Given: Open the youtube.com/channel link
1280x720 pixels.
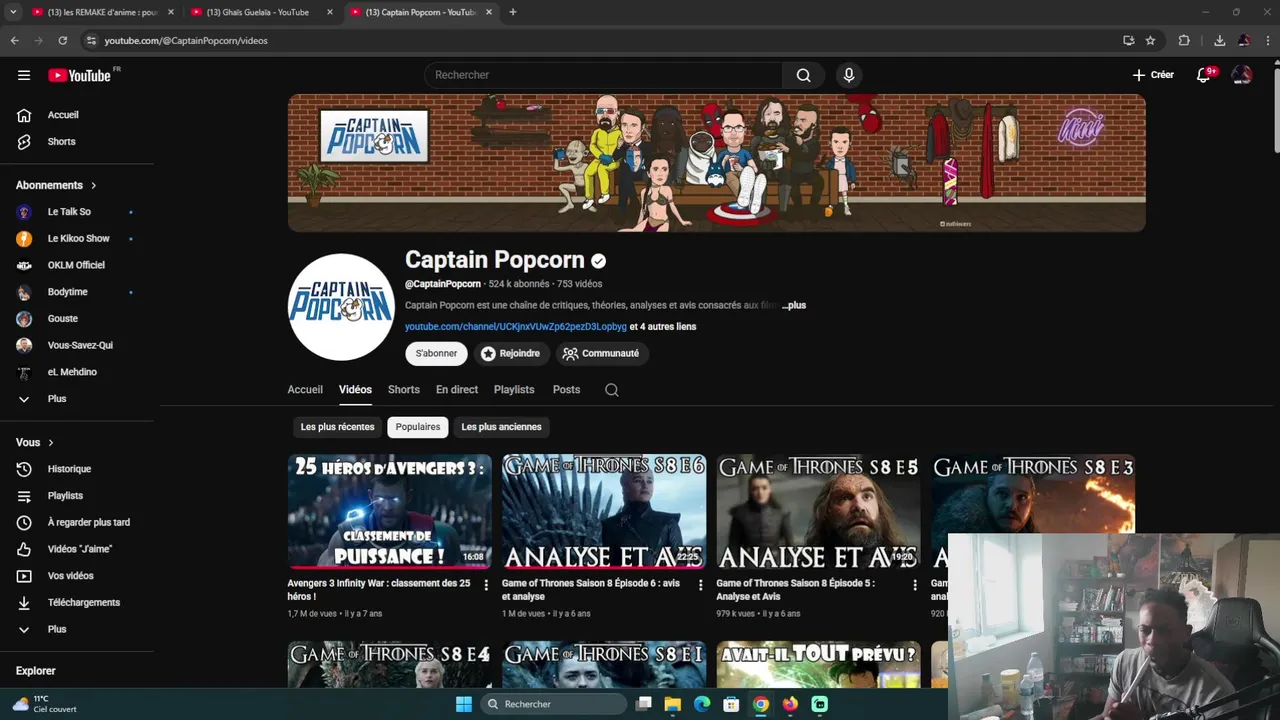Looking at the screenshot, I should coord(516,326).
